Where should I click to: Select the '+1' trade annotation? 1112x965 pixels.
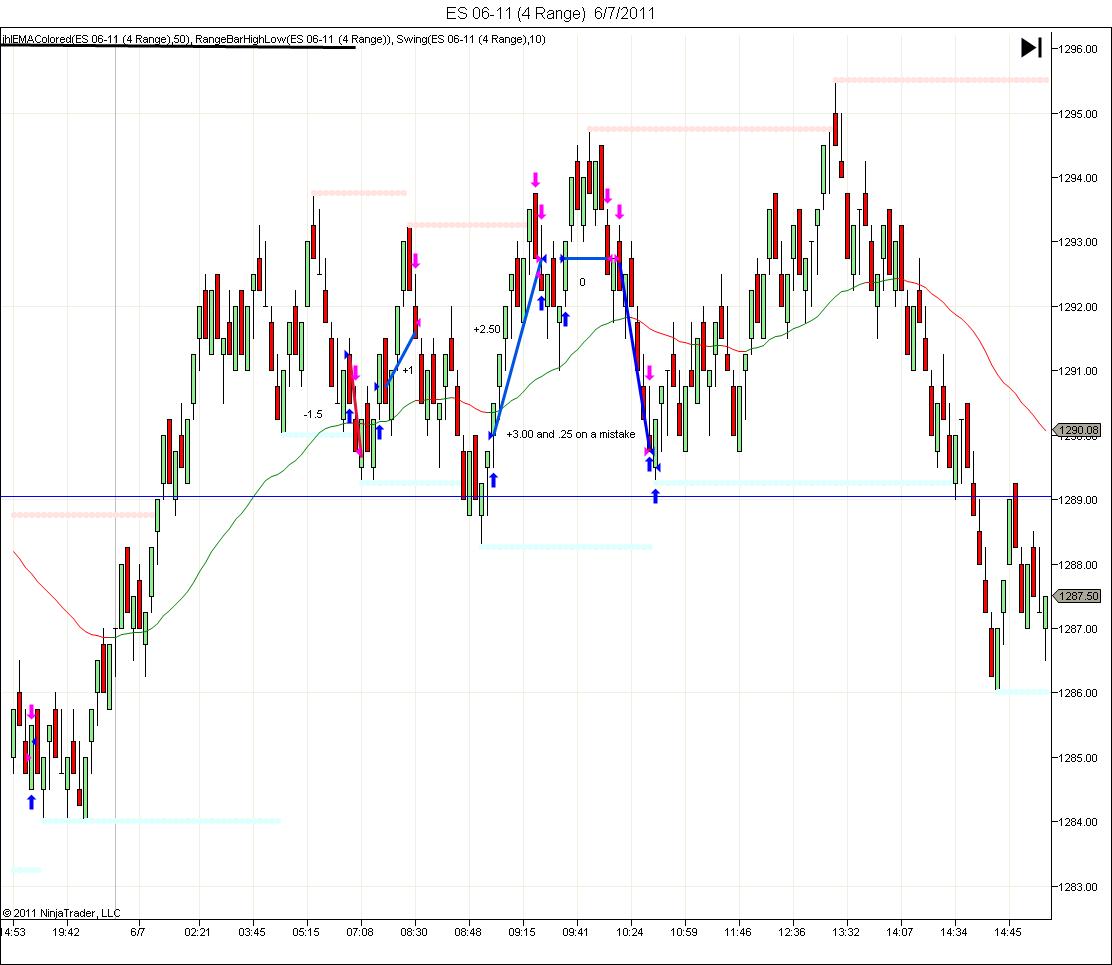coord(408,370)
